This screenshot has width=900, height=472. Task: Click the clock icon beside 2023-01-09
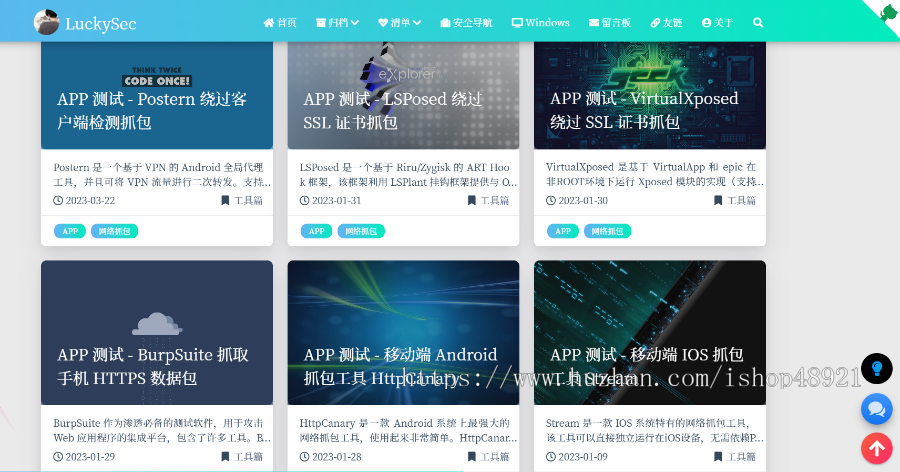pos(550,456)
